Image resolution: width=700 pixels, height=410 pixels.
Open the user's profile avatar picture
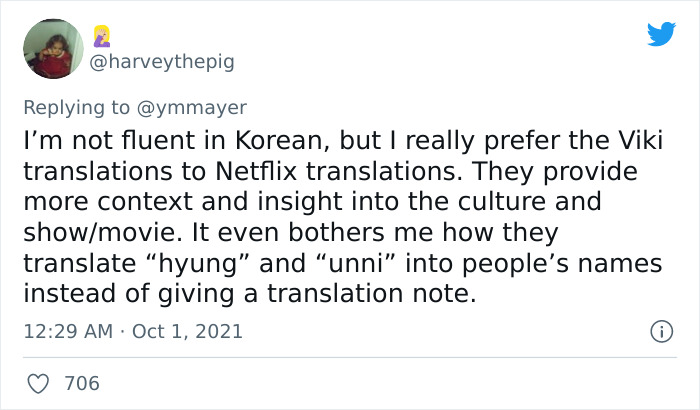click(53, 48)
